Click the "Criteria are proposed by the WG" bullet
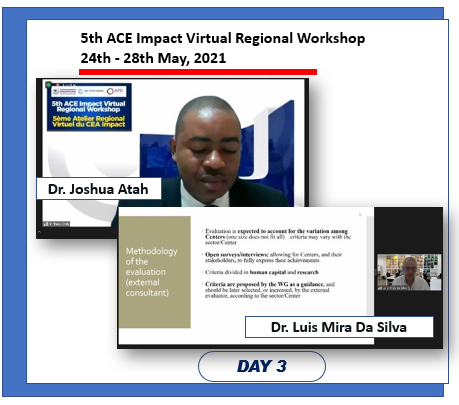This screenshot has height=405, width=459. pyautogui.click(x=269, y=290)
